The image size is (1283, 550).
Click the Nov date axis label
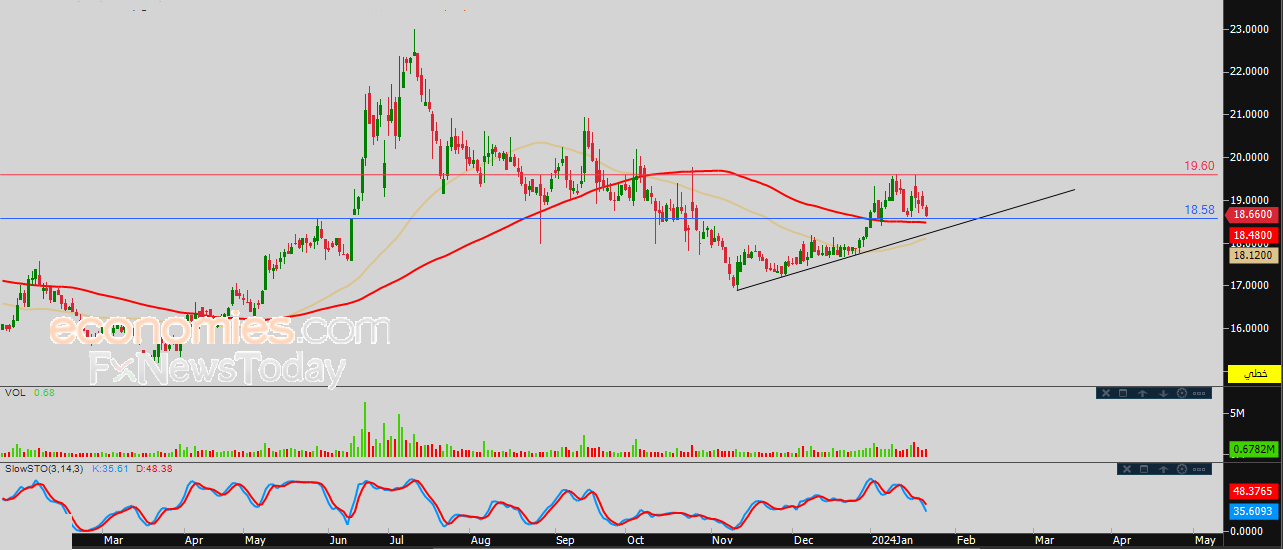pos(722,540)
